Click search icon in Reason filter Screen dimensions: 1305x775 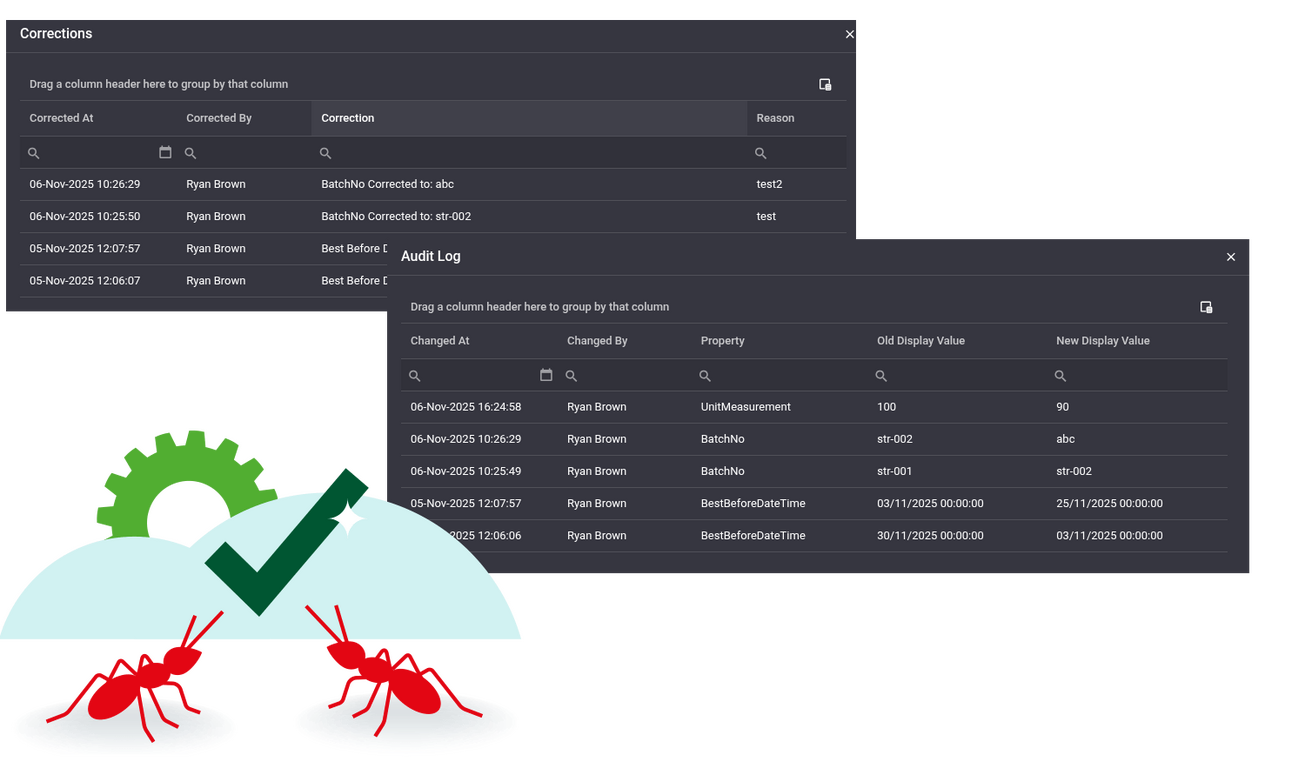pyautogui.click(x=760, y=153)
